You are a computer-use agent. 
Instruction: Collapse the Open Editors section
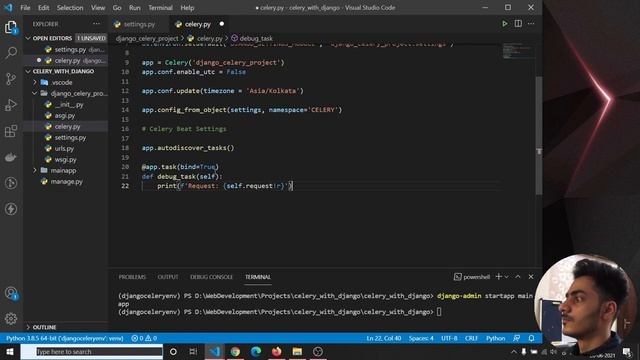coord(28,38)
